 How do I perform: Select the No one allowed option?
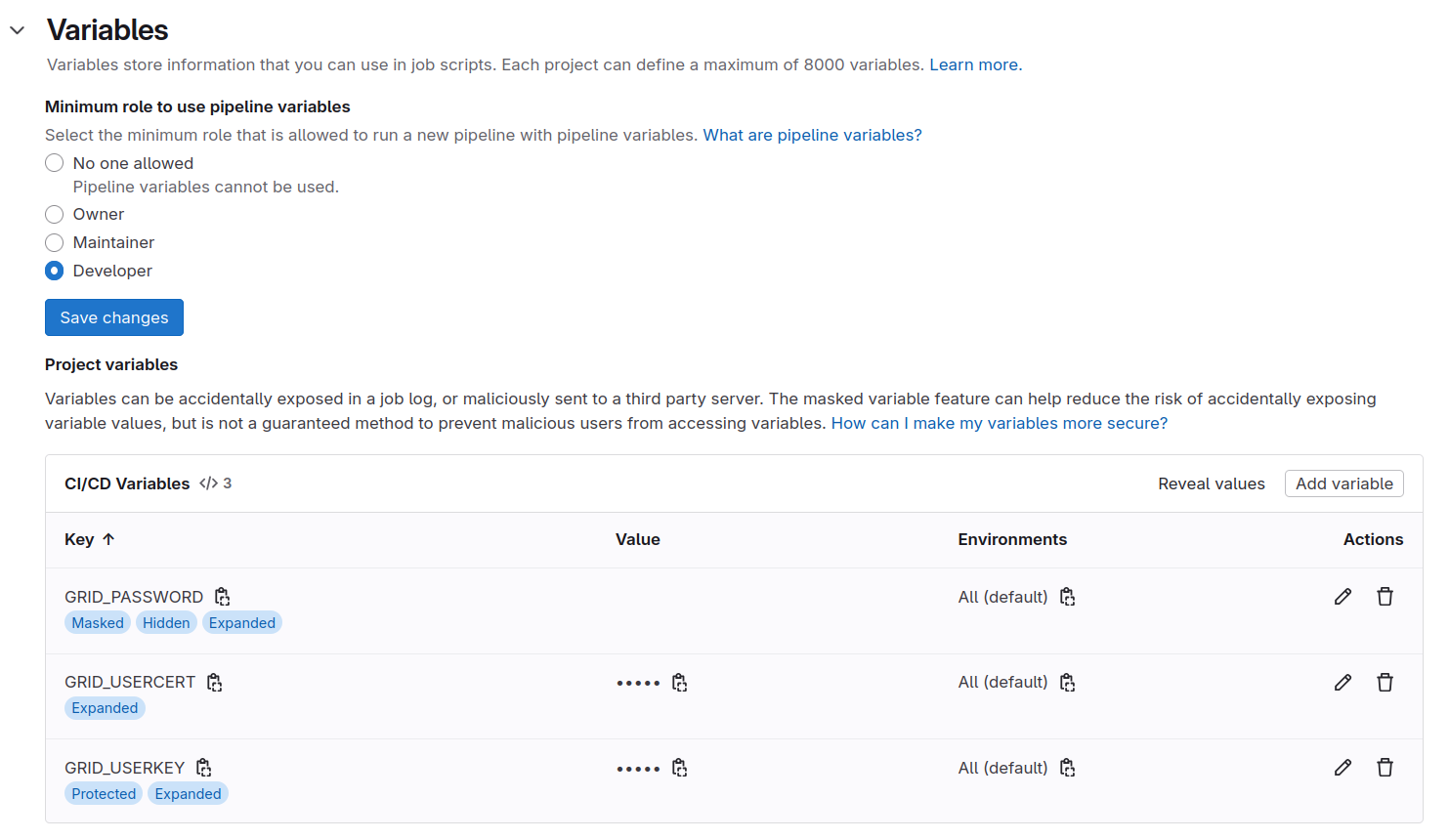tap(54, 162)
